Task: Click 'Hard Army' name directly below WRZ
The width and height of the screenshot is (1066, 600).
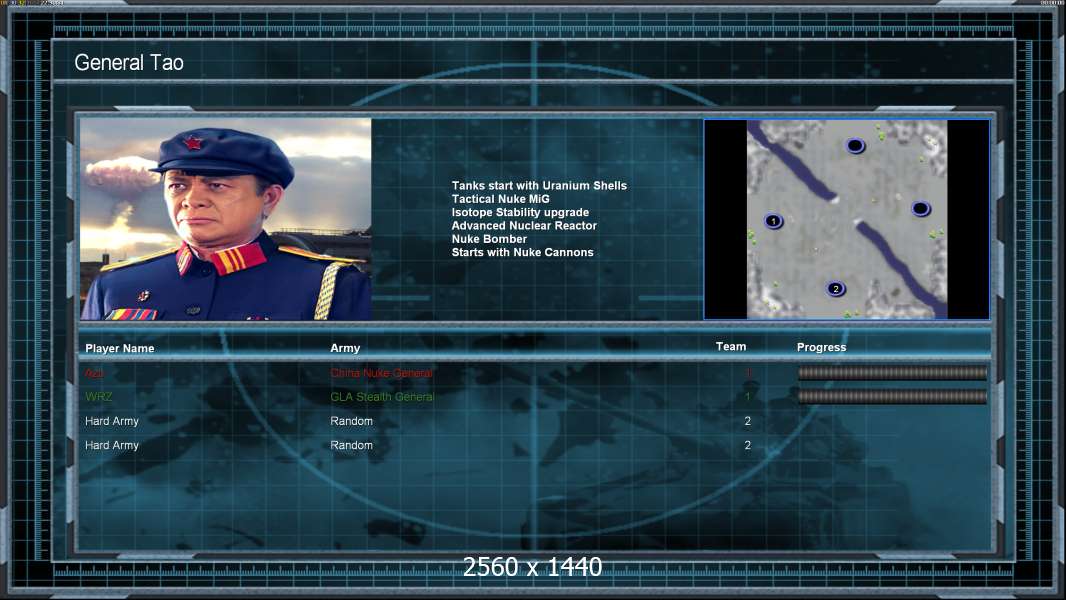Action: point(111,421)
